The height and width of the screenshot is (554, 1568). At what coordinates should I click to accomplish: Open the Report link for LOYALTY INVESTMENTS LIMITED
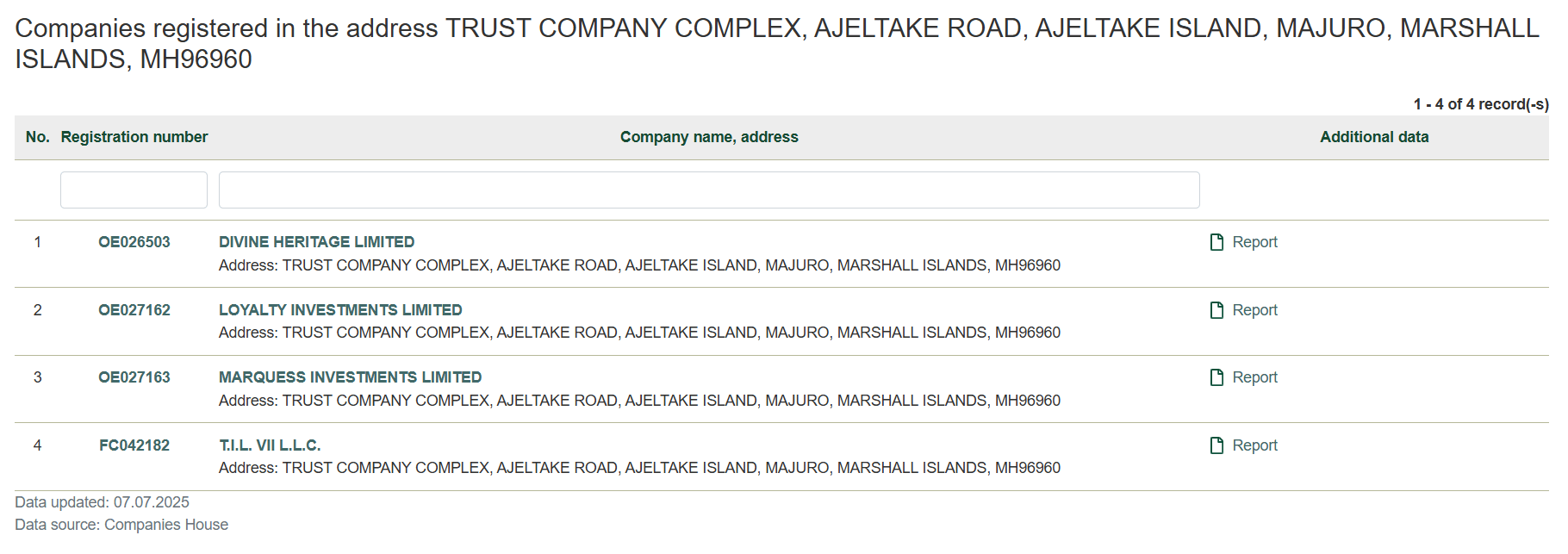(1254, 310)
